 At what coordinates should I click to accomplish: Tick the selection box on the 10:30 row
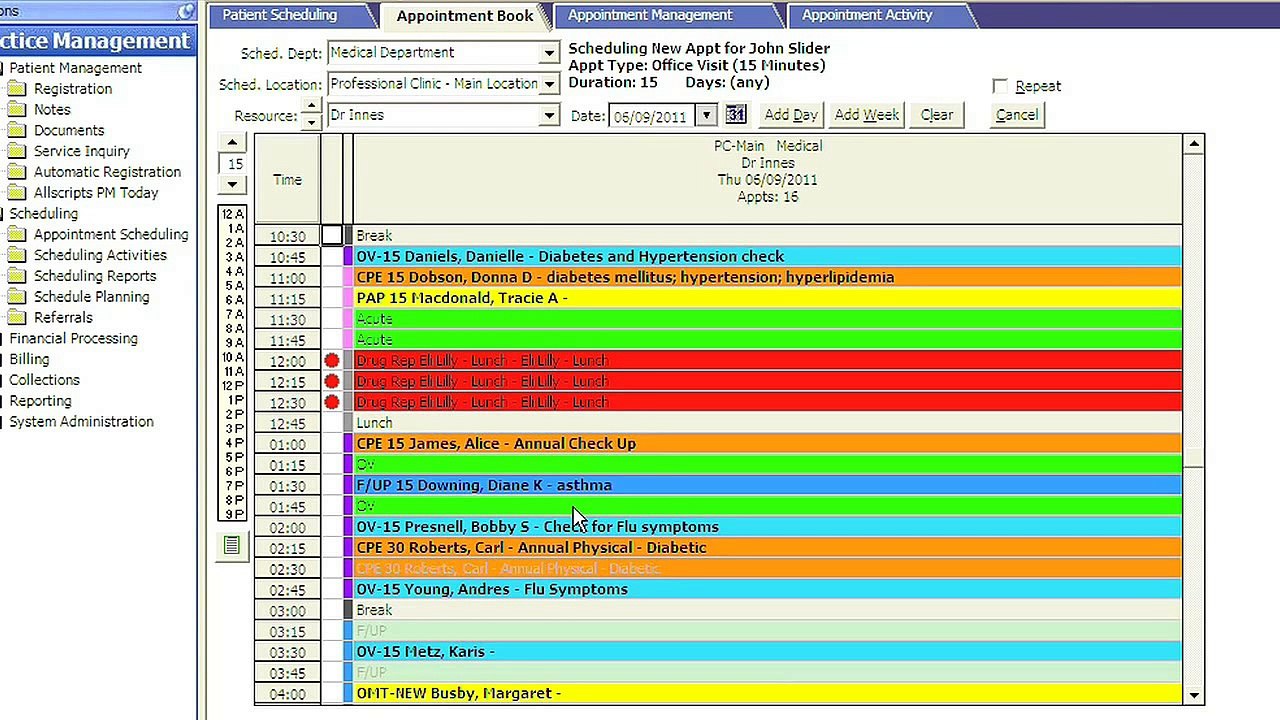point(332,236)
